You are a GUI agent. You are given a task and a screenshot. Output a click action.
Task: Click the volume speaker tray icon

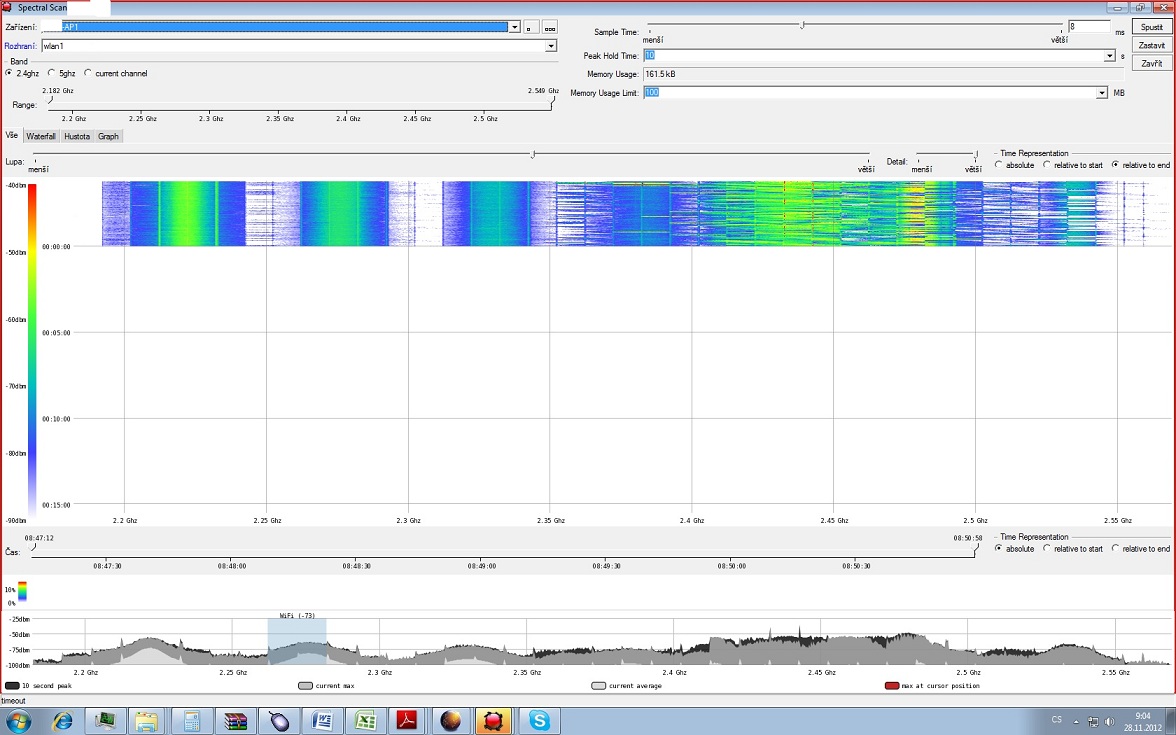(1109, 722)
